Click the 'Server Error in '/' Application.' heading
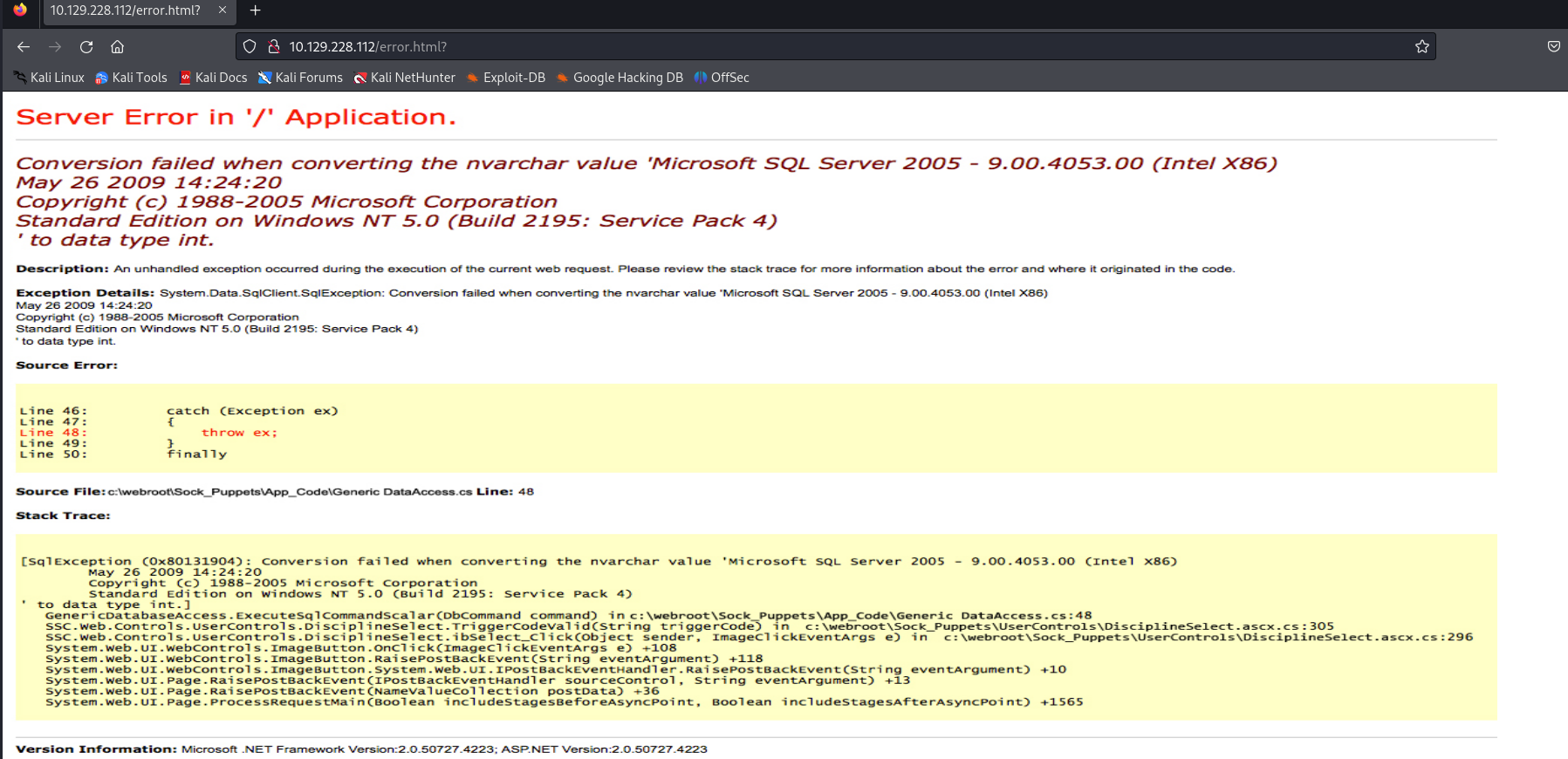This screenshot has height=759, width=1568. tap(236, 117)
